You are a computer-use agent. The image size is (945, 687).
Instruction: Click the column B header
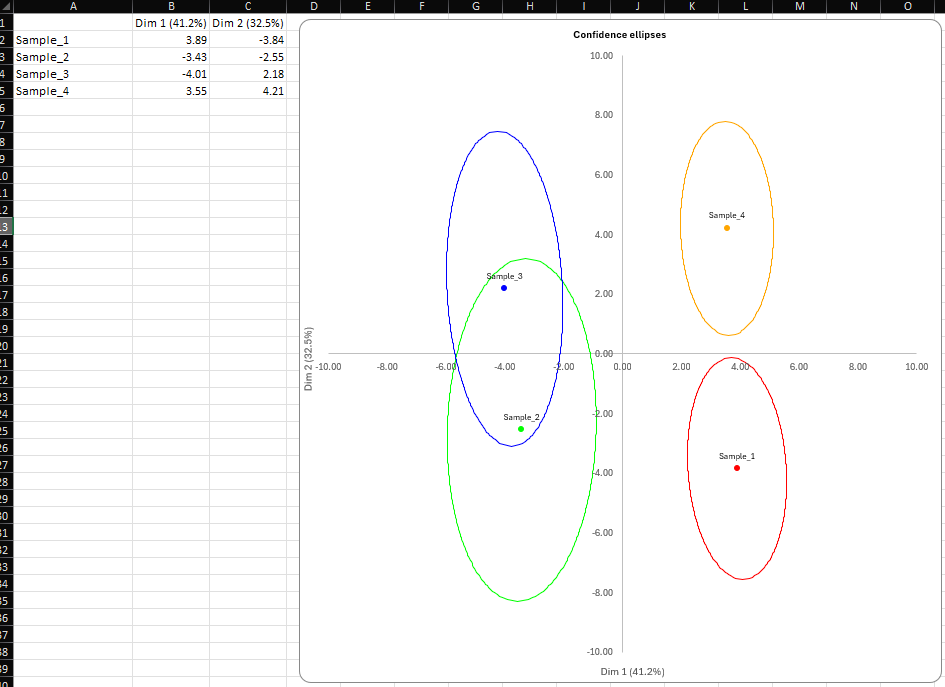point(171,6)
